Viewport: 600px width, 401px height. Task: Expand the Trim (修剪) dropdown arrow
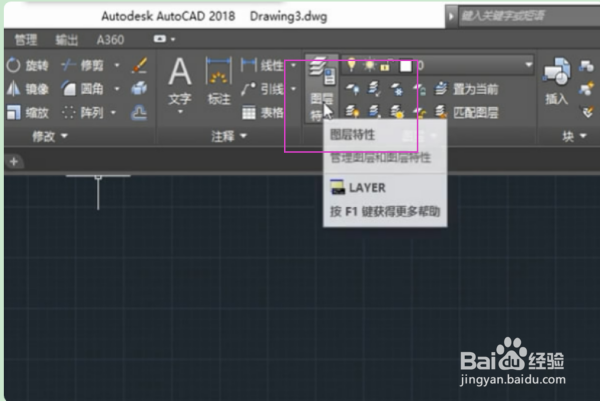117,65
